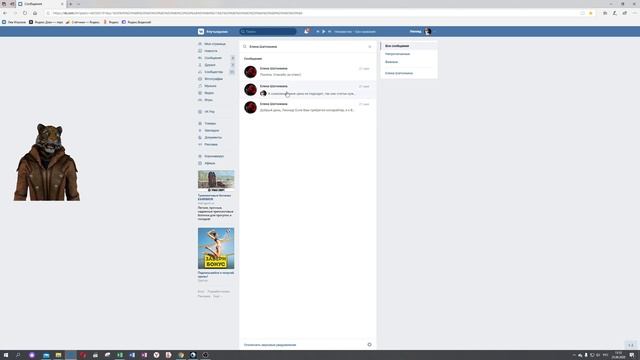Click the Блог footer link

click(201, 291)
